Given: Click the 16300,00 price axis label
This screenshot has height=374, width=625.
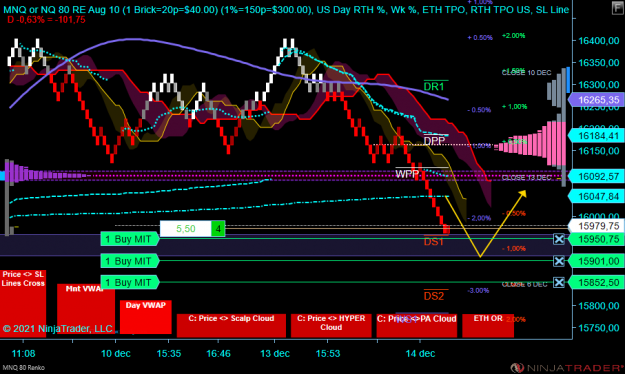Looking at the screenshot, I should point(599,85).
